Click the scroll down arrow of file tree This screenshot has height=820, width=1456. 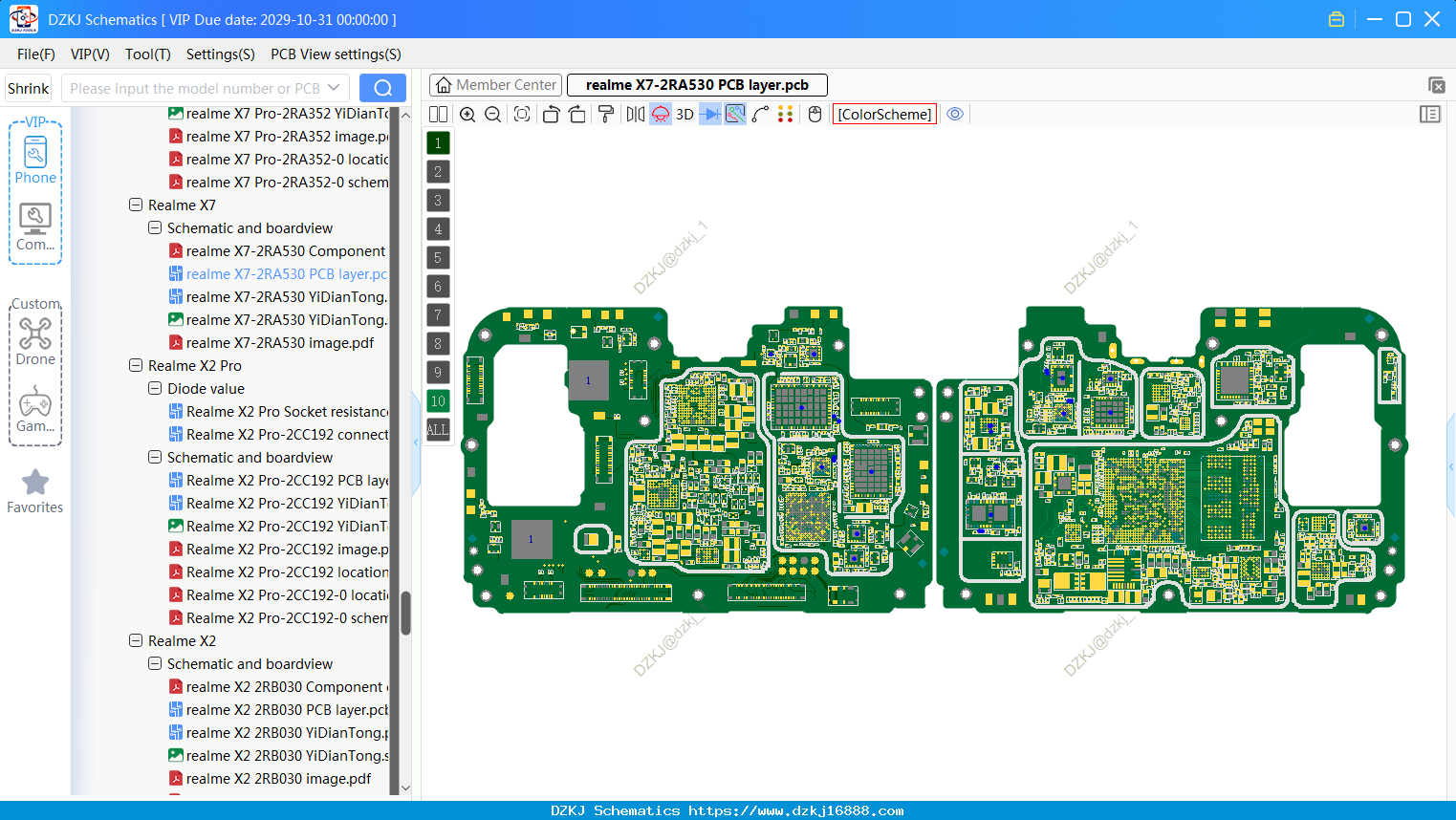click(x=405, y=788)
